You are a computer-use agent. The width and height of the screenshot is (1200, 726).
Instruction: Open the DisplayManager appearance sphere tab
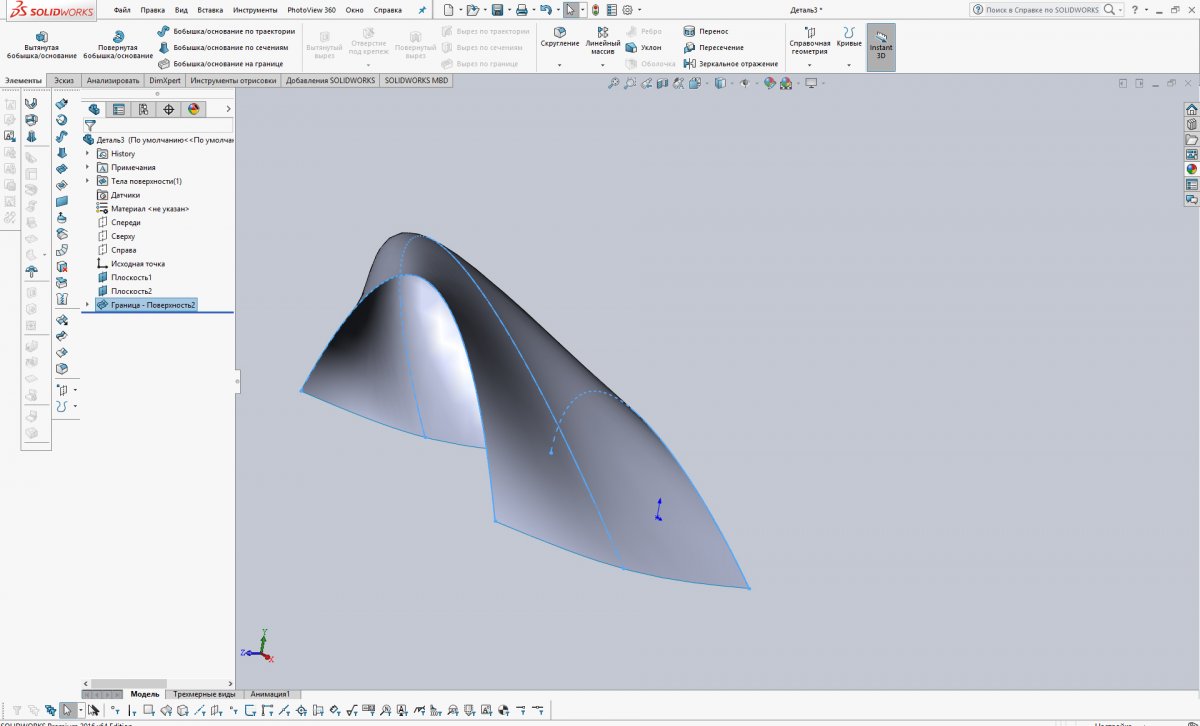(x=194, y=110)
